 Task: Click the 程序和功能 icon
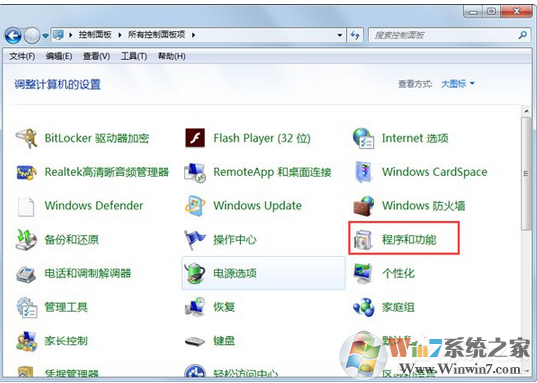click(x=363, y=239)
